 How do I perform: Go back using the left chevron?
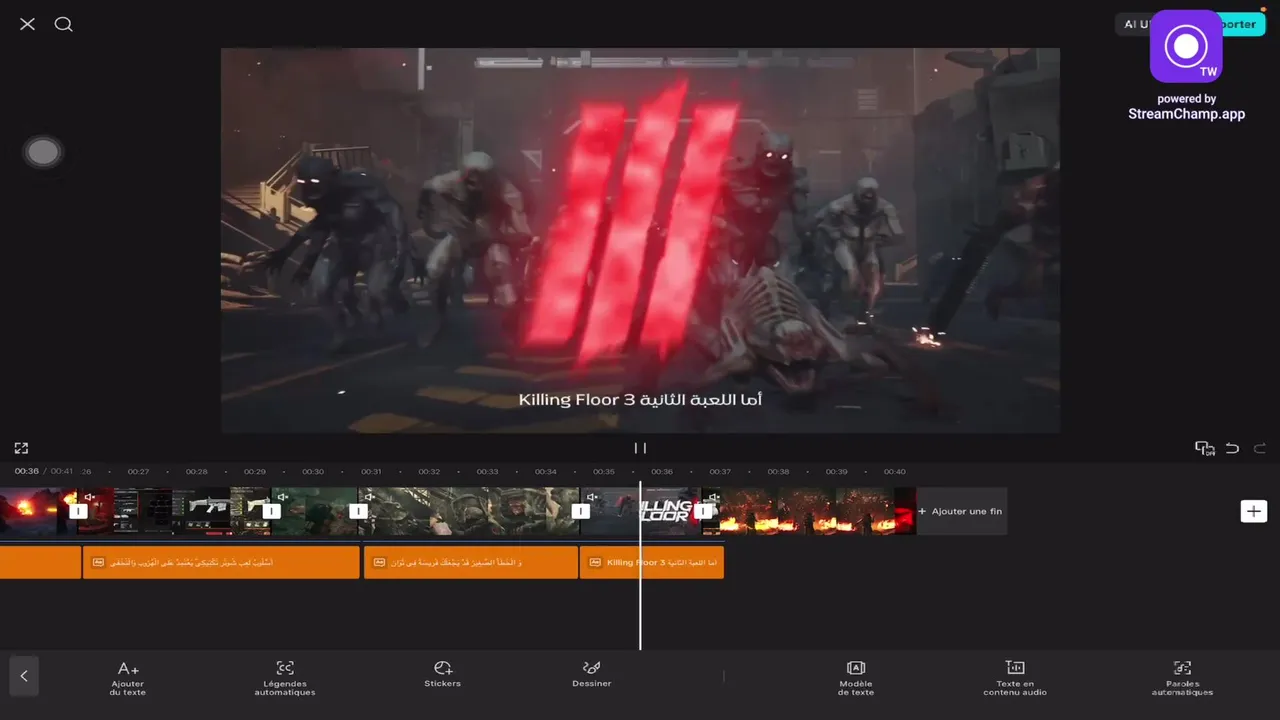(x=24, y=676)
